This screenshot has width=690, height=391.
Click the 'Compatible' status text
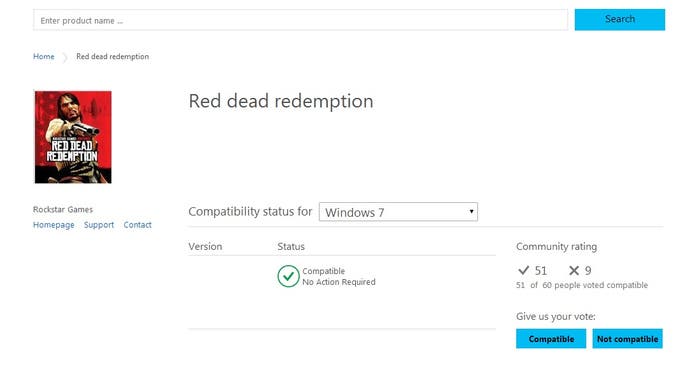tap(323, 271)
